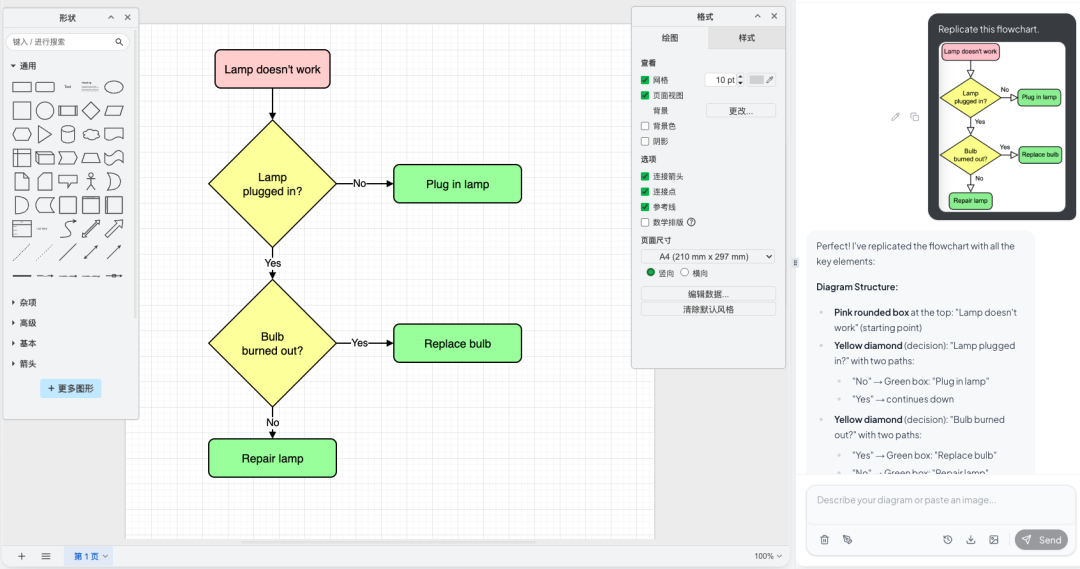Click the flowchart thumbnail in chat

(x=1002, y=125)
